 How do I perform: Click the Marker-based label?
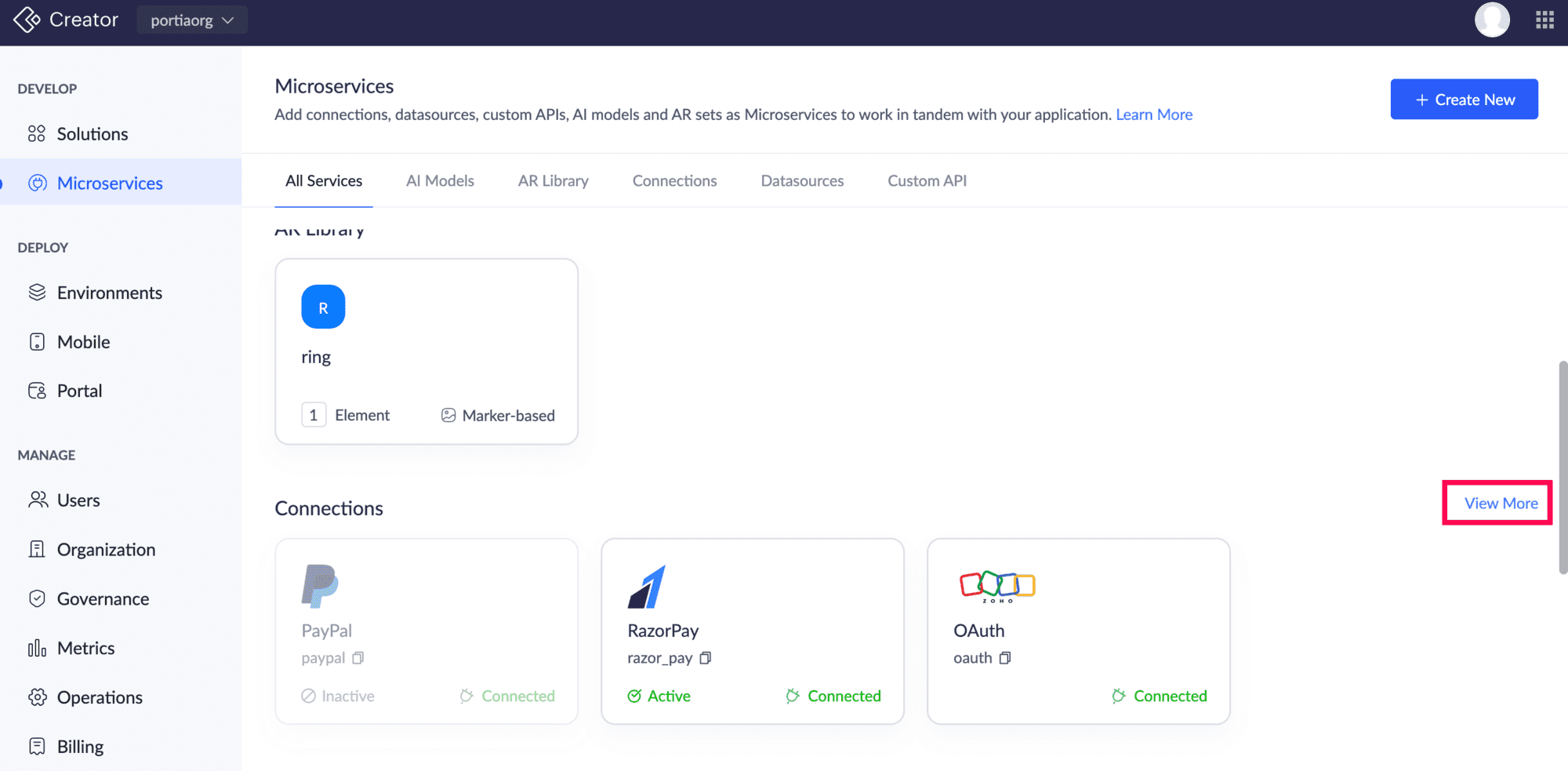tap(509, 416)
